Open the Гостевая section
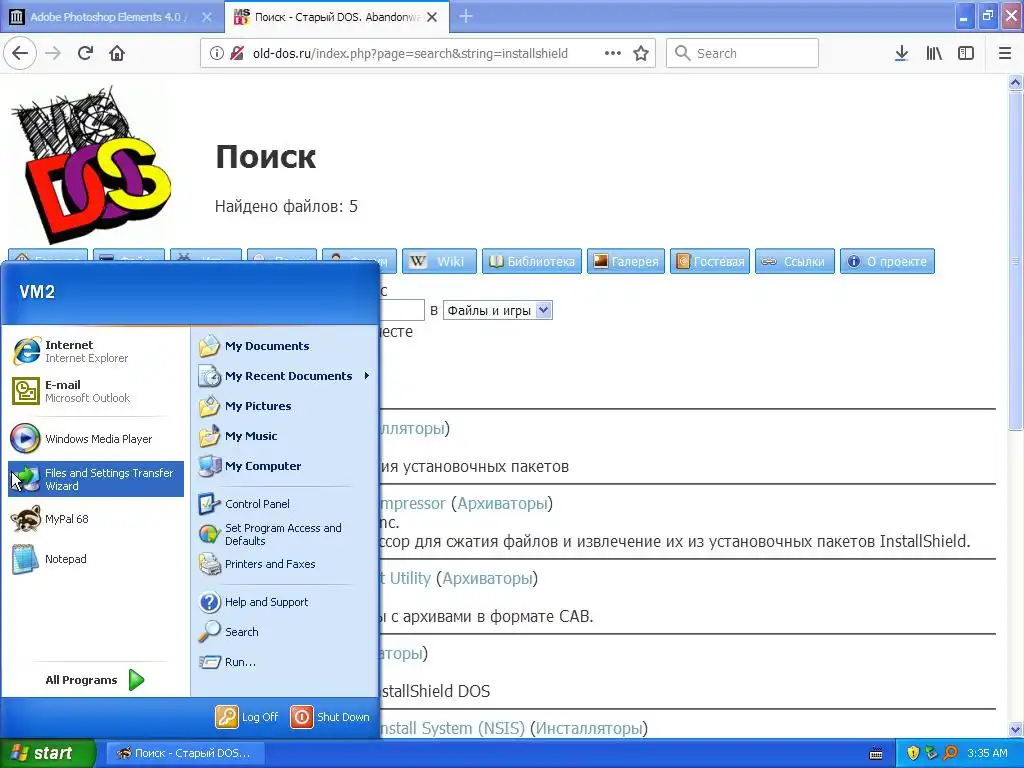The height and width of the screenshot is (768, 1024). pos(710,261)
